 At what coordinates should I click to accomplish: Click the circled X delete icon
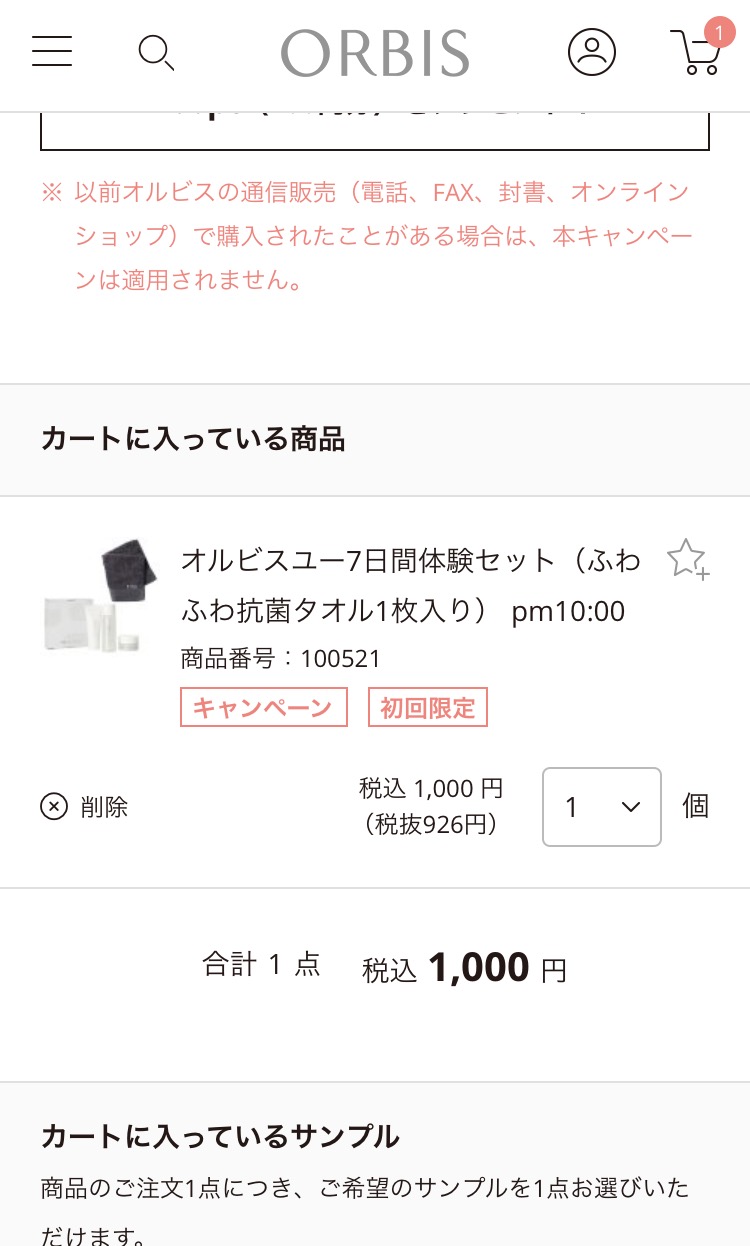(54, 806)
